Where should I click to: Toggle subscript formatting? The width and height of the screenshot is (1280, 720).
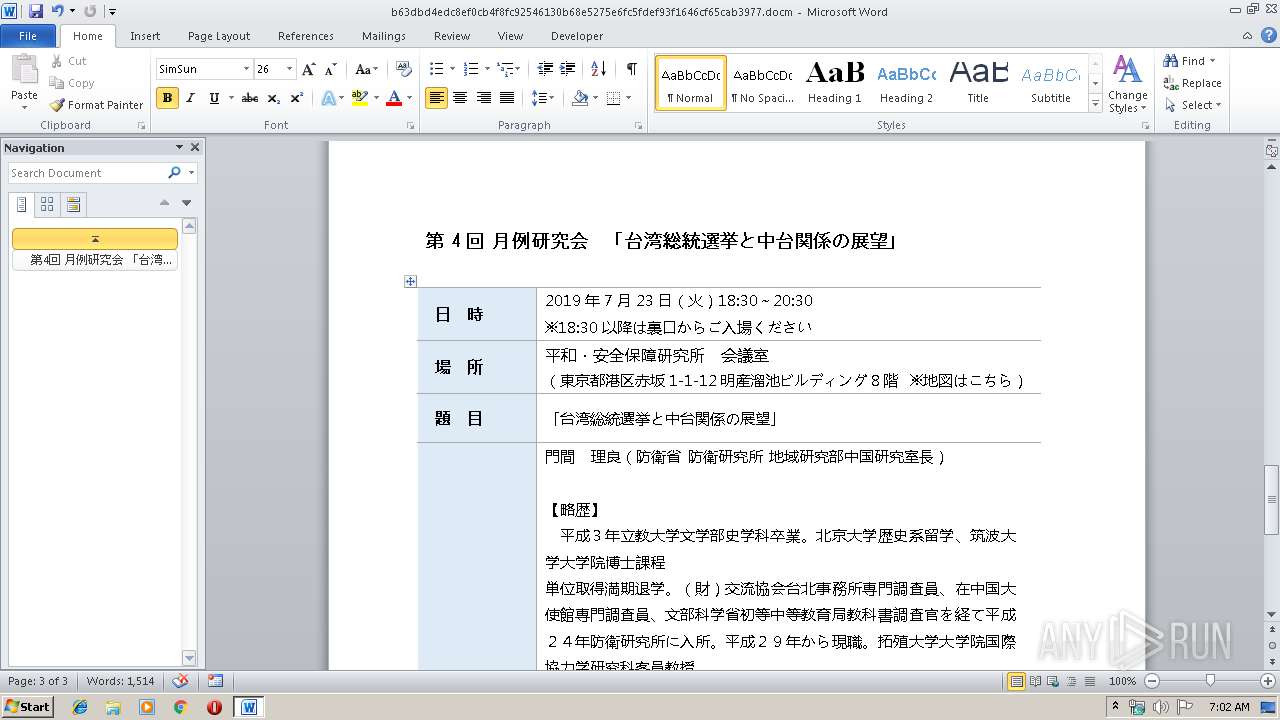(x=274, y=98)
